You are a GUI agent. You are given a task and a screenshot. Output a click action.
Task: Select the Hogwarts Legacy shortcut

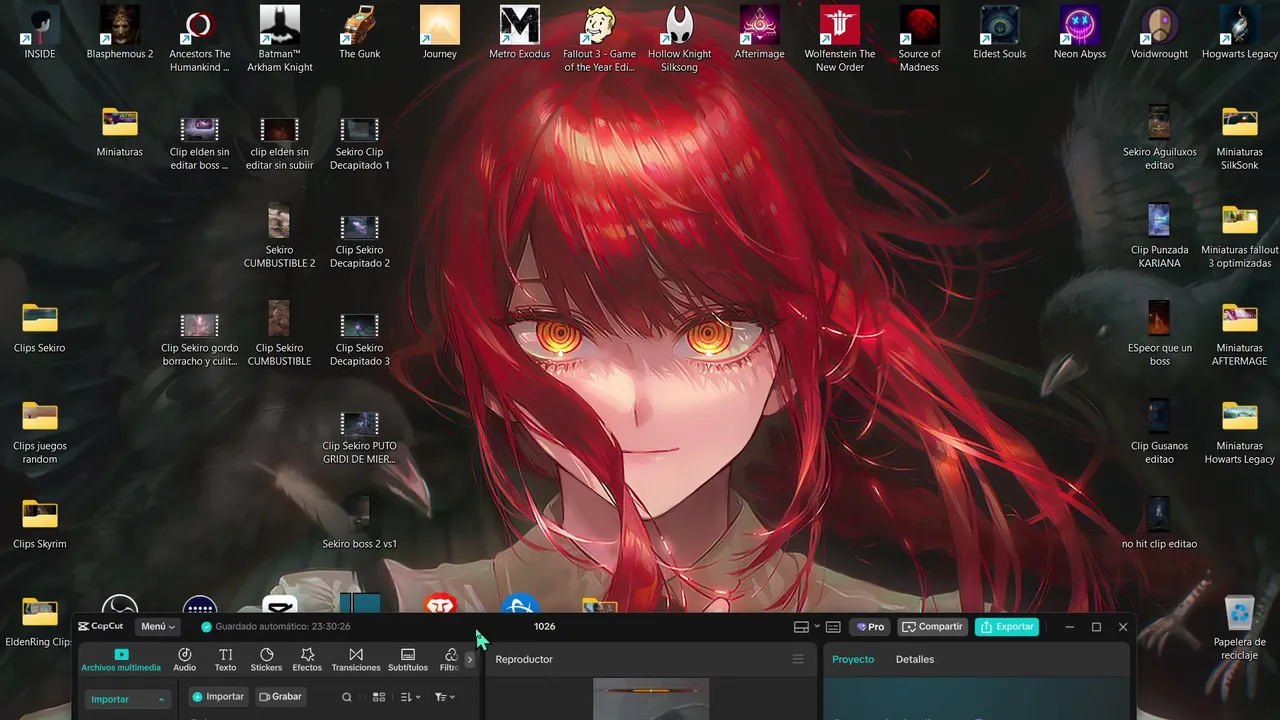[x=1240, y=33]
